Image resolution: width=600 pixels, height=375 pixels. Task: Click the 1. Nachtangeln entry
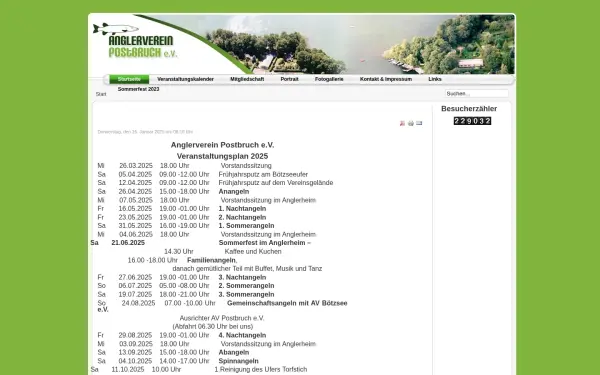point(242,209)
